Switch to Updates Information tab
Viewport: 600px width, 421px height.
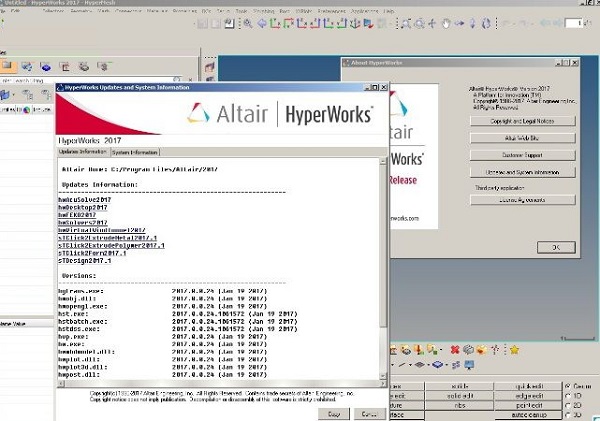[x=83, y=152]
